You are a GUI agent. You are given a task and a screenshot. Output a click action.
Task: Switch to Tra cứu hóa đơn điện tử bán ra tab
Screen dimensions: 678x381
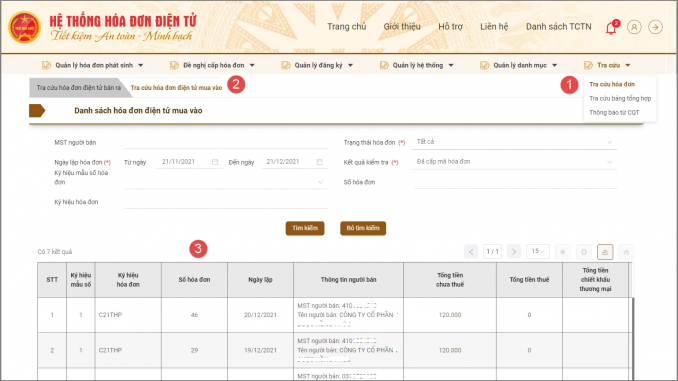(78, 88)
